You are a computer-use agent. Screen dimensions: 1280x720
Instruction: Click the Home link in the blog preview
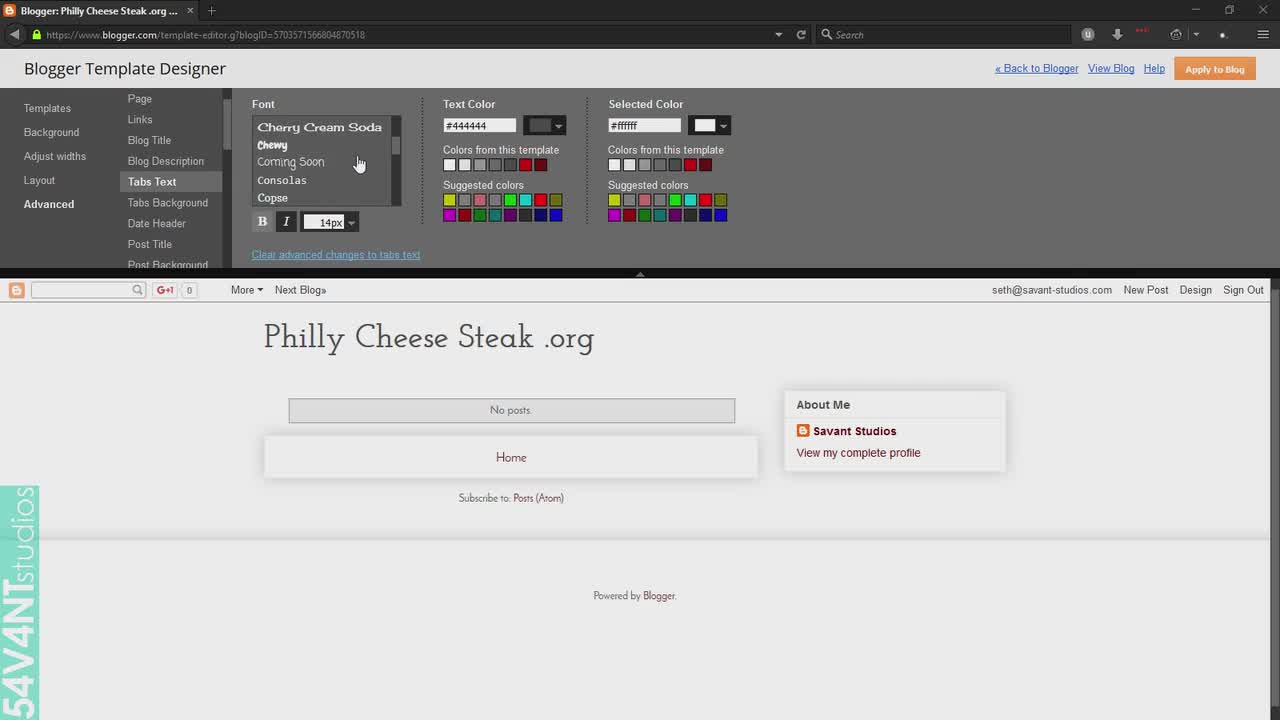511,457
